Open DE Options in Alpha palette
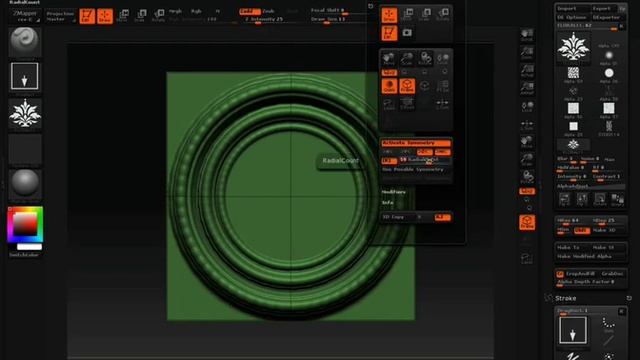The width and height of the screenshot is (640, 360). 572,17
